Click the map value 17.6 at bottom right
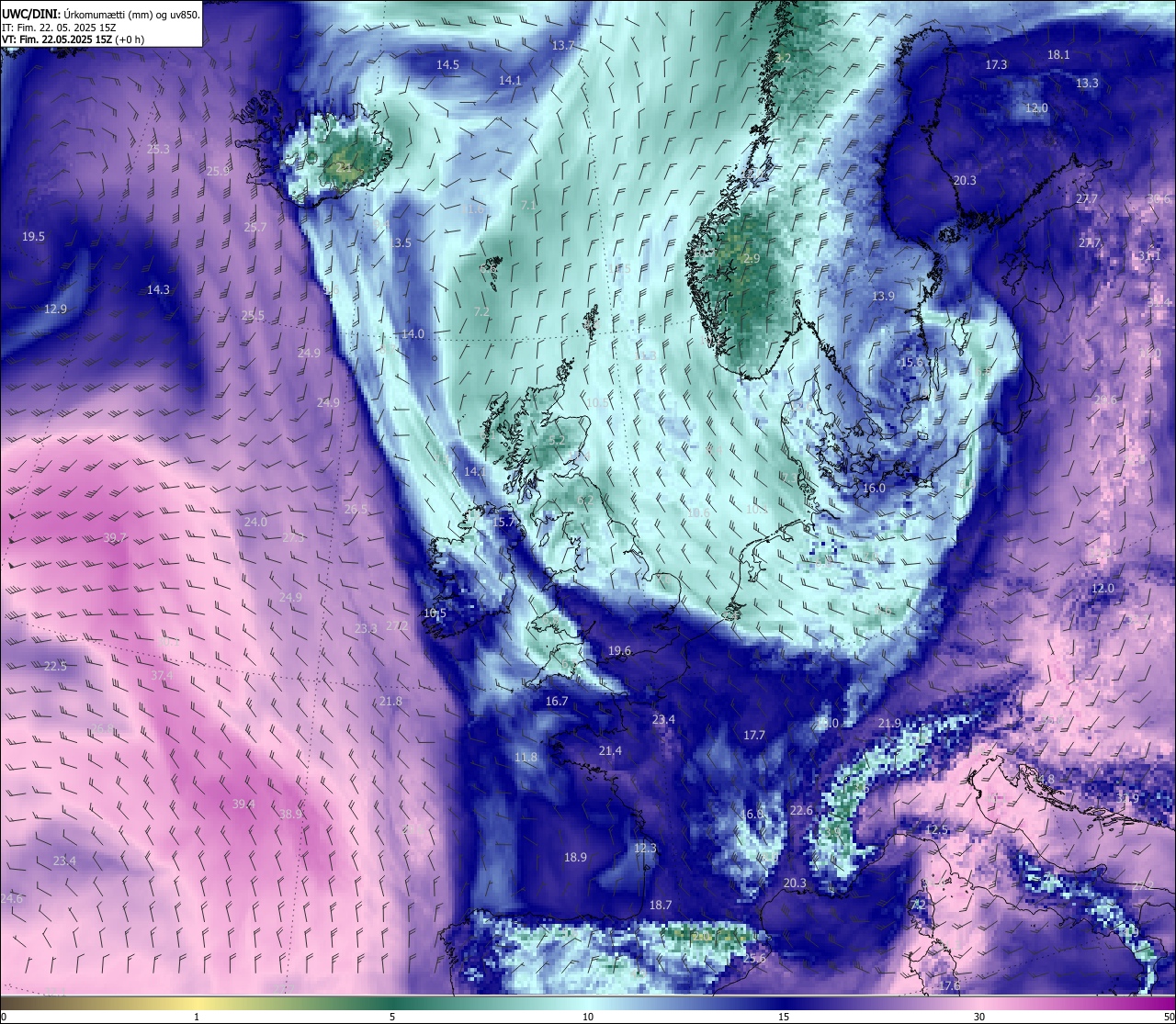Screen dimensions: 1176x1024 pyautogui.click(x=949, y=986)
